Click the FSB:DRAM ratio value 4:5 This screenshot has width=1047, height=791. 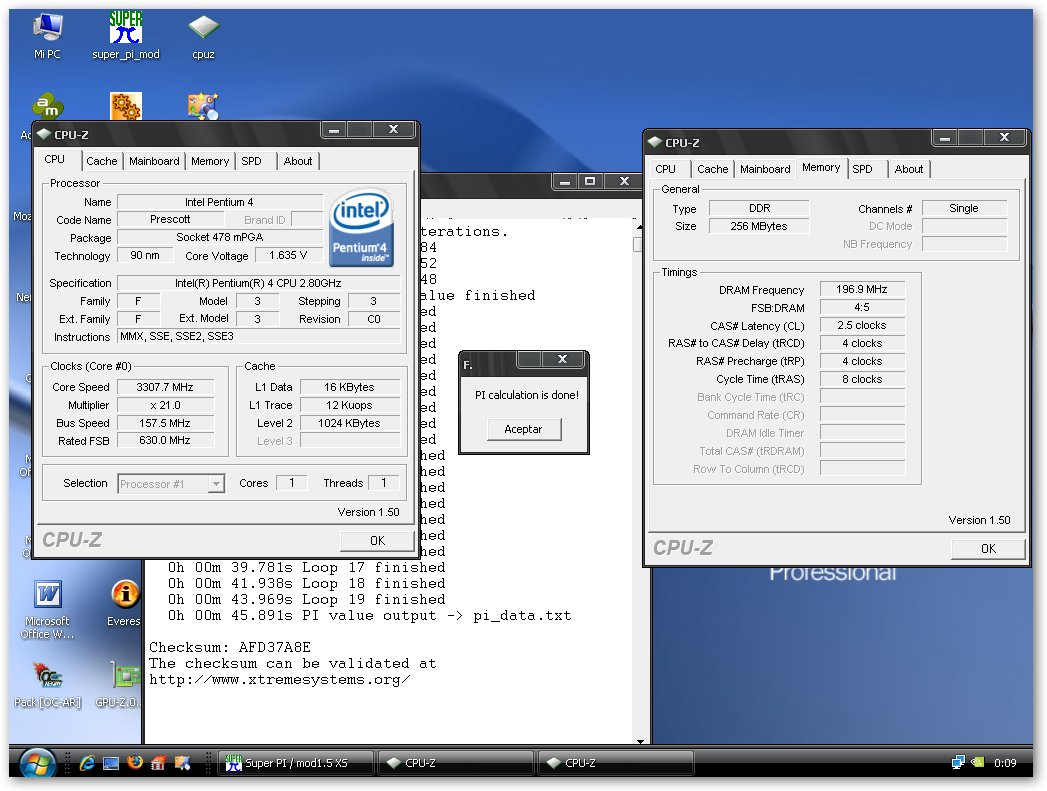point(861,308)
